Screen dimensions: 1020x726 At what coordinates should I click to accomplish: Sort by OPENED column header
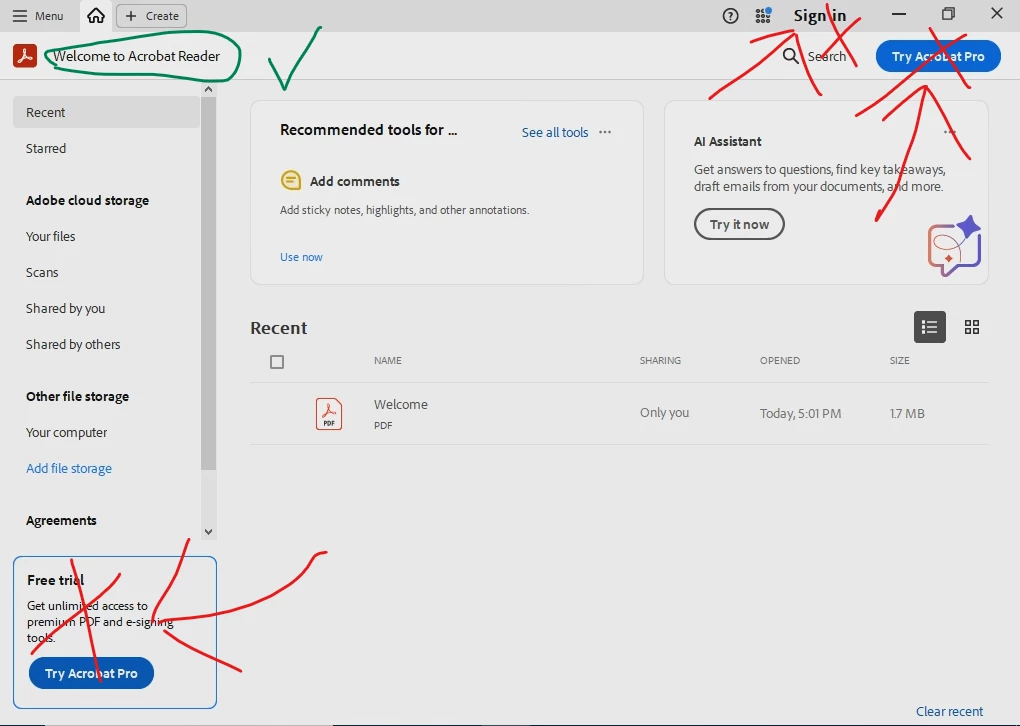coord(780,360)
